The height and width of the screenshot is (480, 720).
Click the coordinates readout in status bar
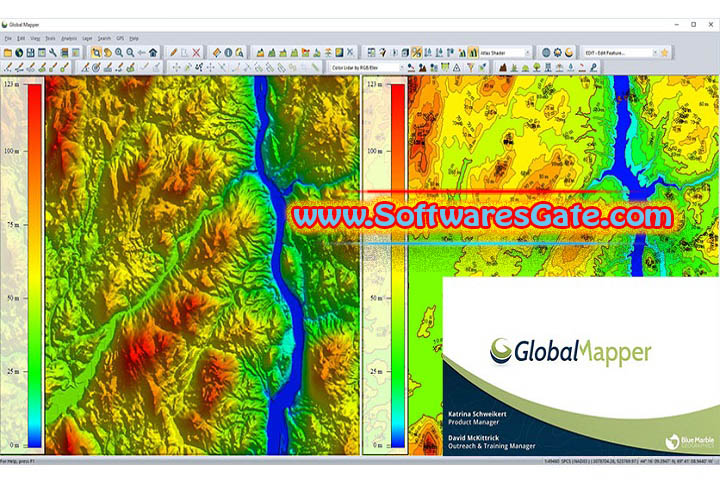point(629,461)
